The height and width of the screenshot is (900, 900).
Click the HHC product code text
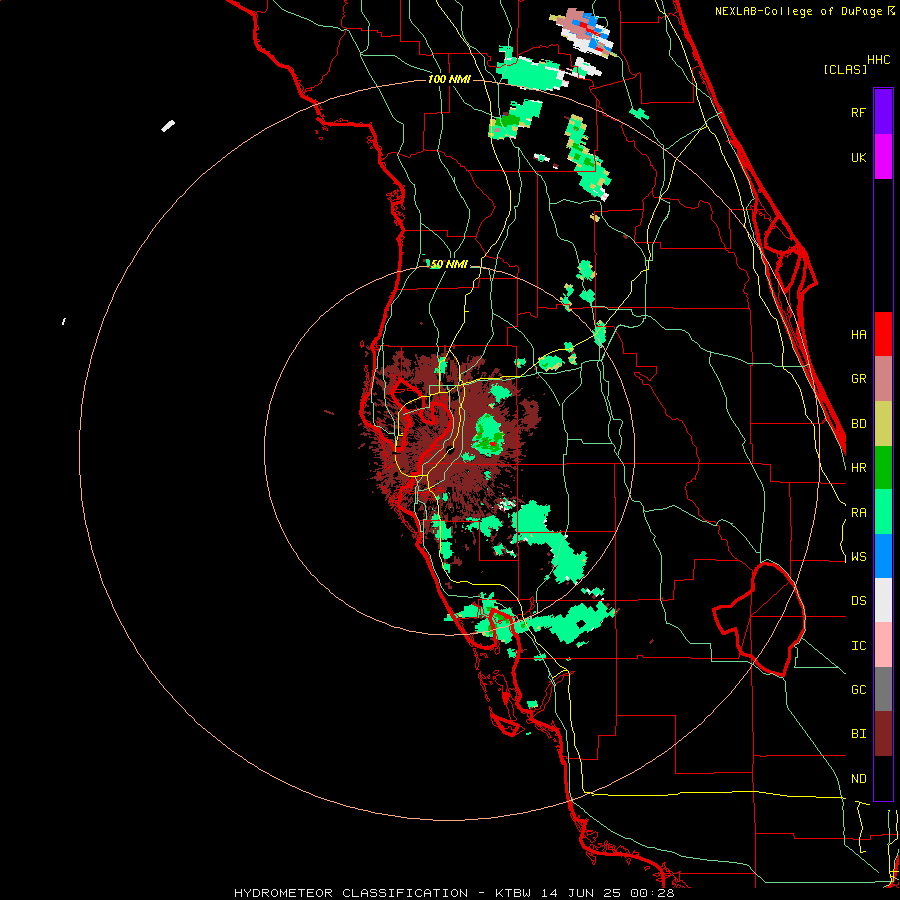878,60
